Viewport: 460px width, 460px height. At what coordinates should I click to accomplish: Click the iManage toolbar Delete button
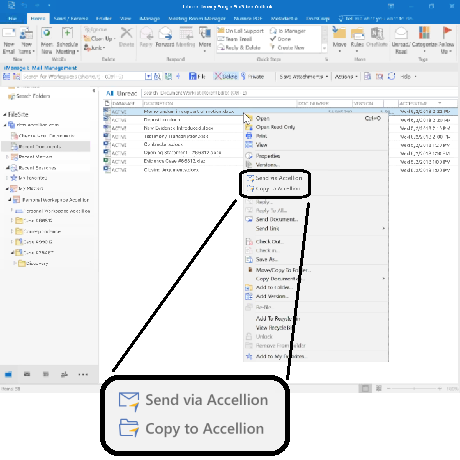click(x=226, y=76)
